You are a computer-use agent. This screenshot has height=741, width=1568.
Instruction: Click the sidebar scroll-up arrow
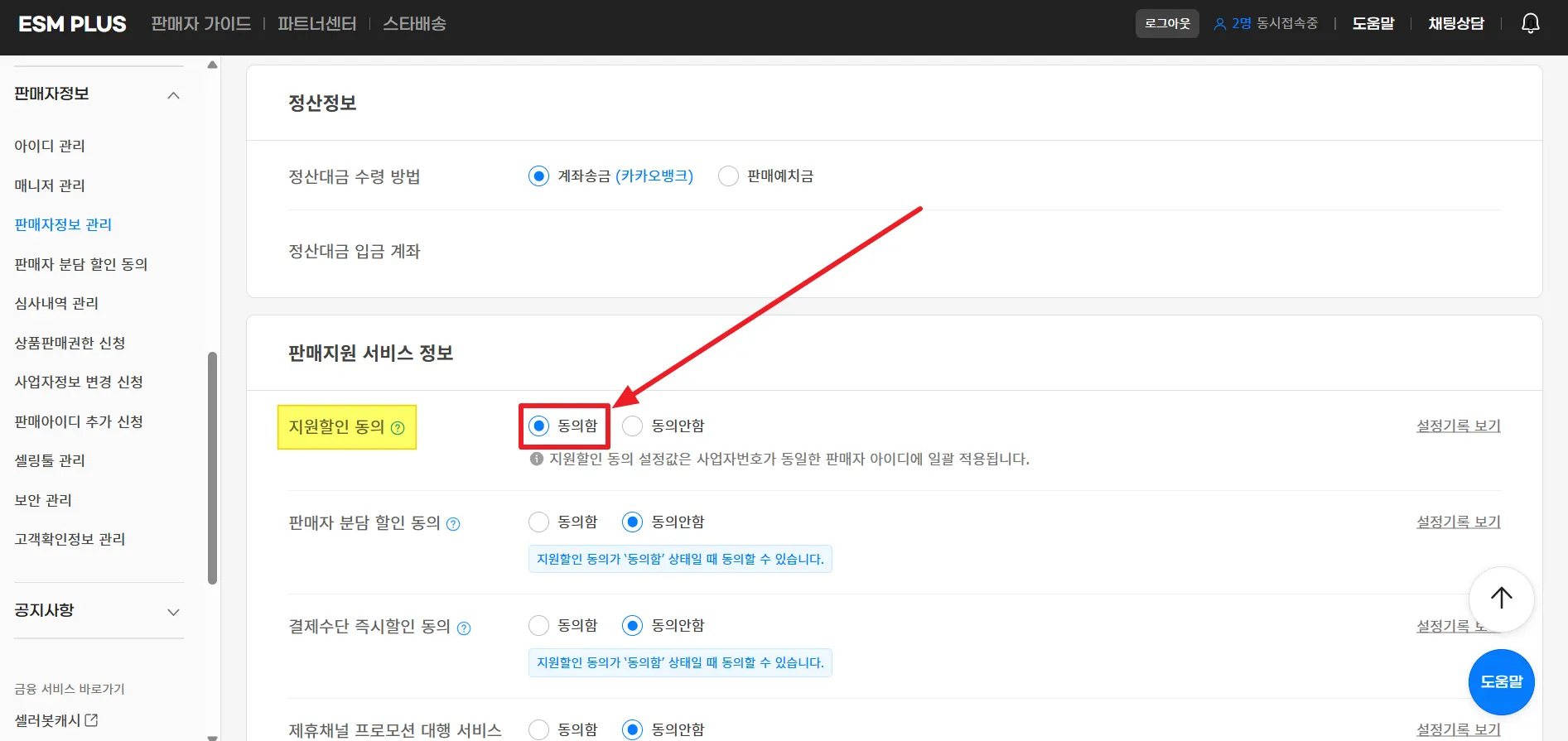coord(213,65)
